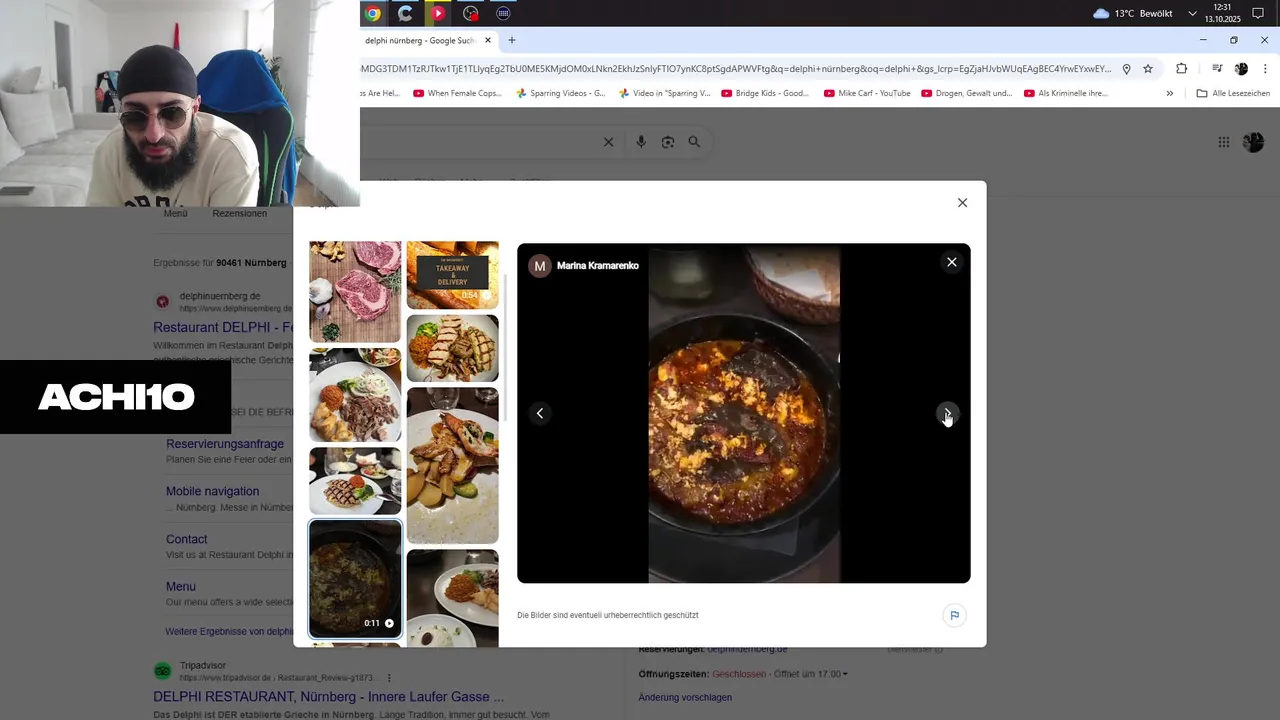This screenshot has width=1280, height=720.
Task: Open the Google account avatar
Action: point(1253,142)
